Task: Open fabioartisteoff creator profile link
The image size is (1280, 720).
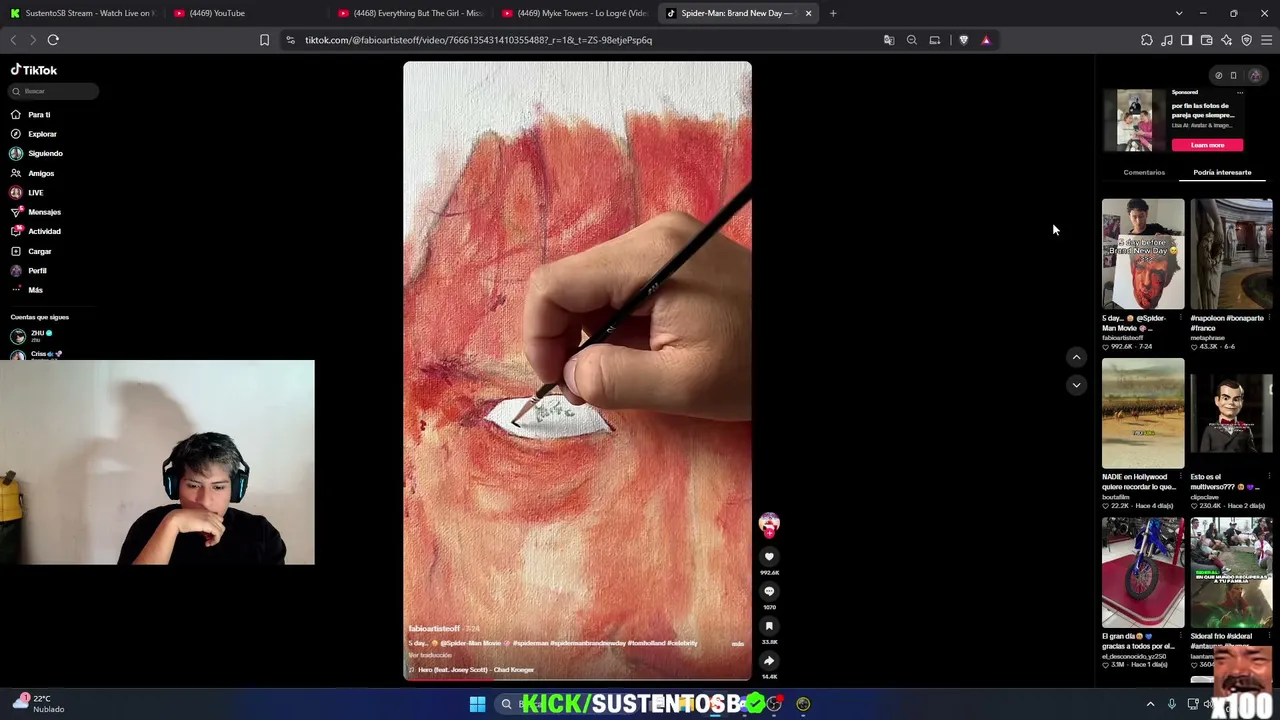Action: (x=434, y=629)
